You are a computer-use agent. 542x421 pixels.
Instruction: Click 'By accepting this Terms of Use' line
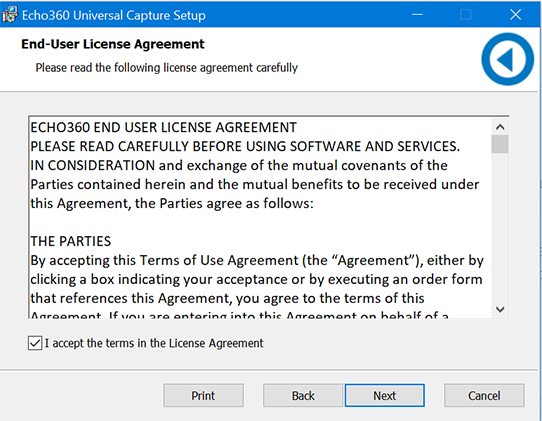tap(257, 260)
